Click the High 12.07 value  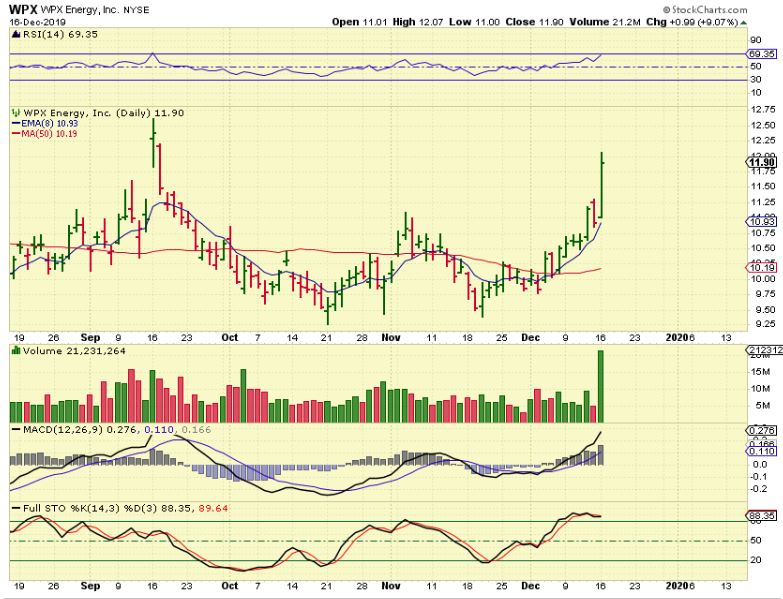coord(417,22)
